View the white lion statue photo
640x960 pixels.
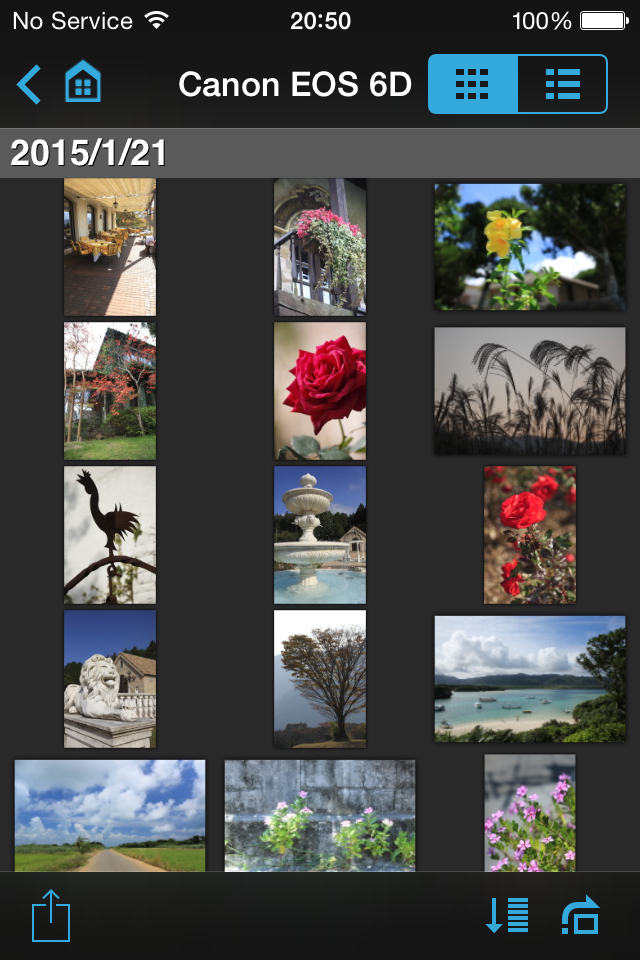[x=110, y=679]
